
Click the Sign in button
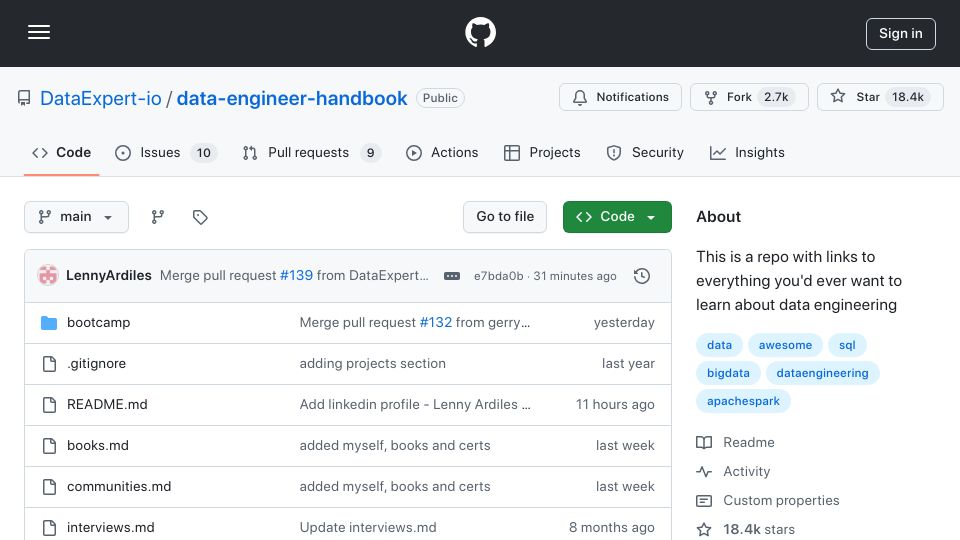click(901, 34)
